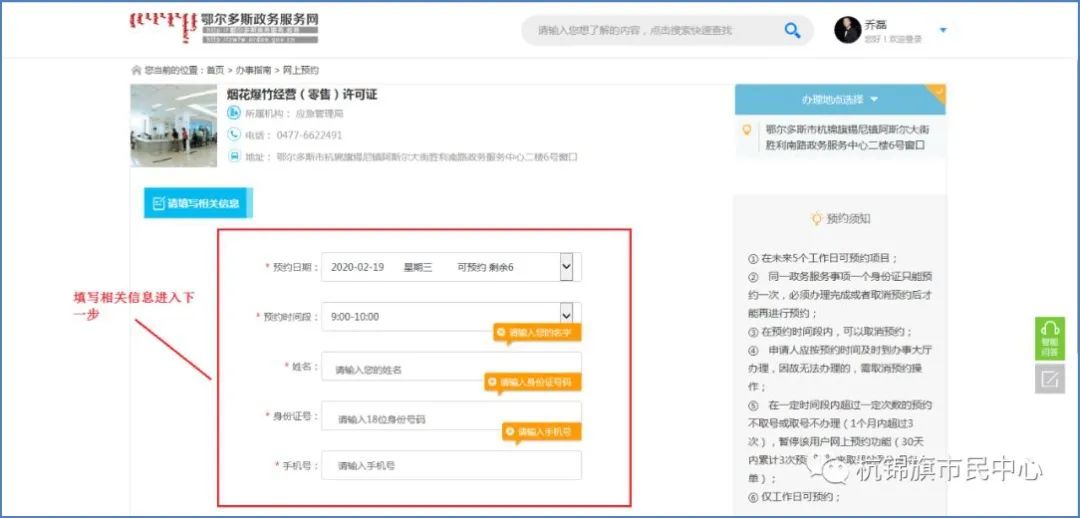Open 办事指南 breadcrumb link
Viewport: 1080px width, 518px height.
point(248,71)
